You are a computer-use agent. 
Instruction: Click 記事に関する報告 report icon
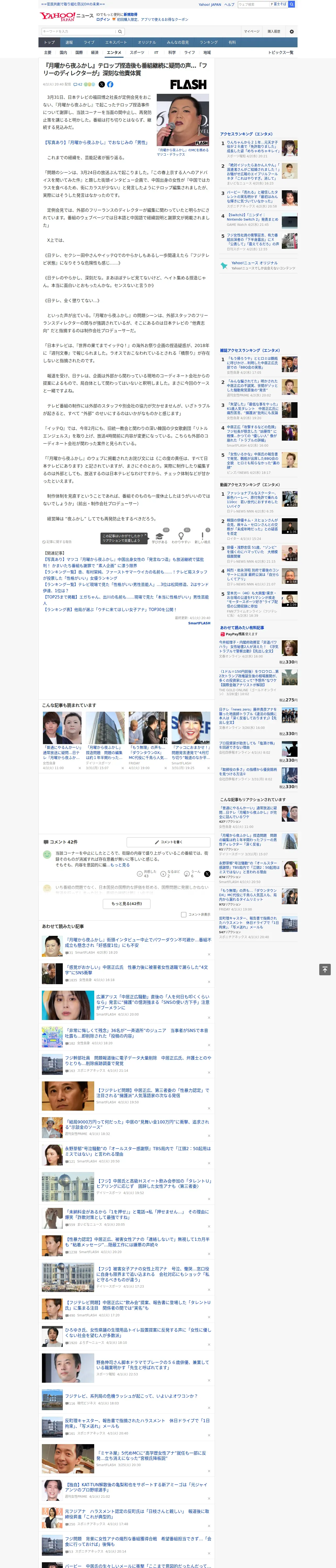(57, 541)
